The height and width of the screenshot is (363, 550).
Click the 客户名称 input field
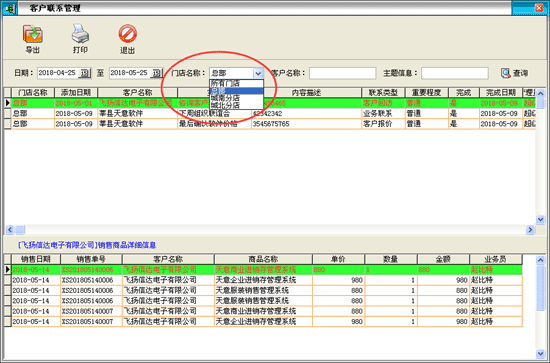[342, 73]
